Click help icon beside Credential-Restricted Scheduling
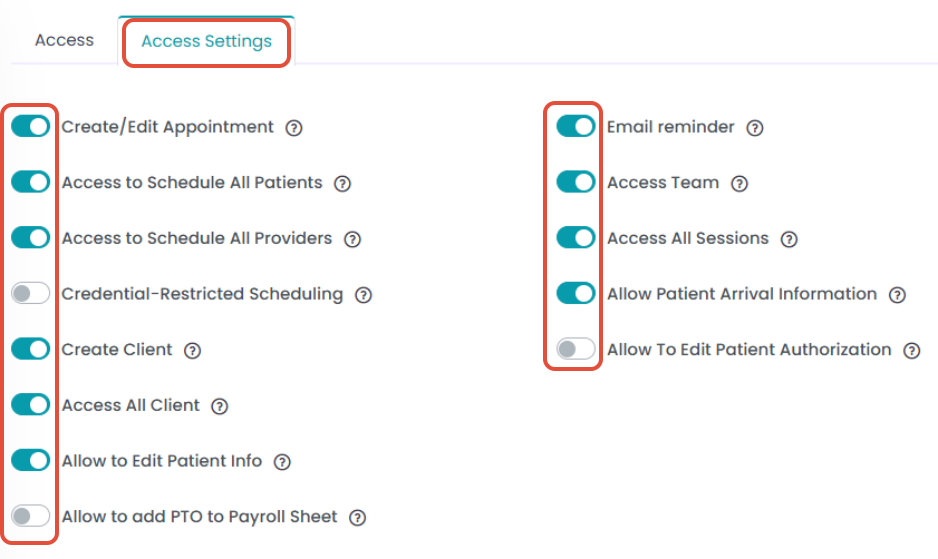The height and width of the screenshot is (559, 938). 364,295
